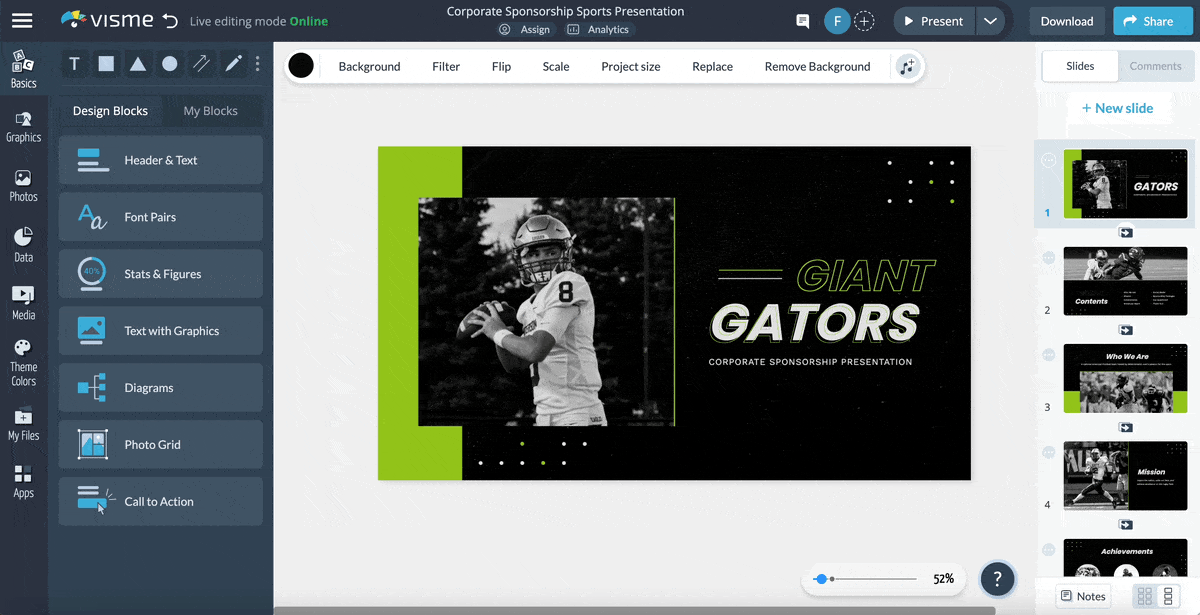This screenshot has width=1200, height=615.
Task: Select the pen draw tool
Action: [233, 64]
